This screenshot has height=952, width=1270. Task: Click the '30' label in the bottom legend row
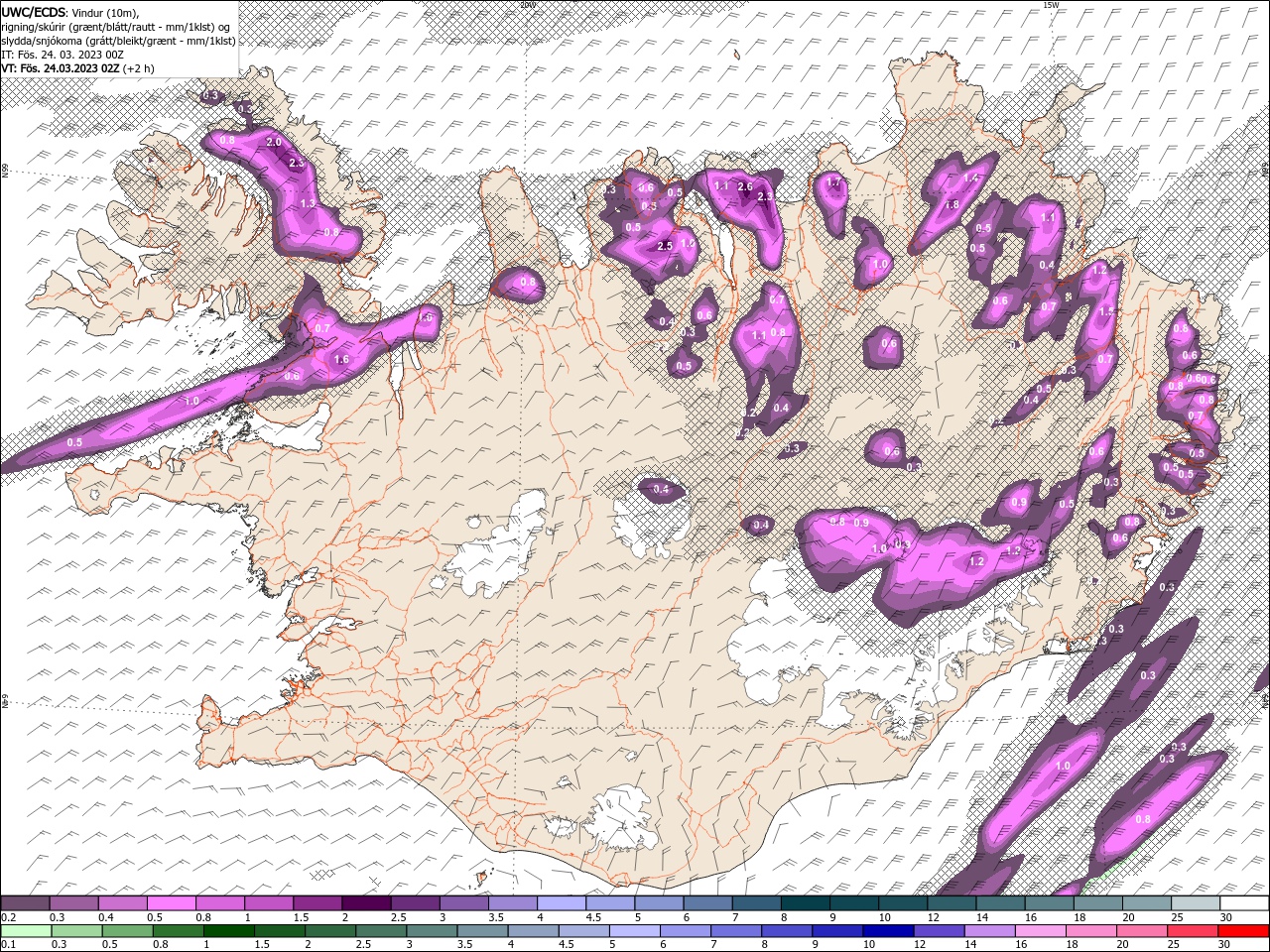(1225, 945)
